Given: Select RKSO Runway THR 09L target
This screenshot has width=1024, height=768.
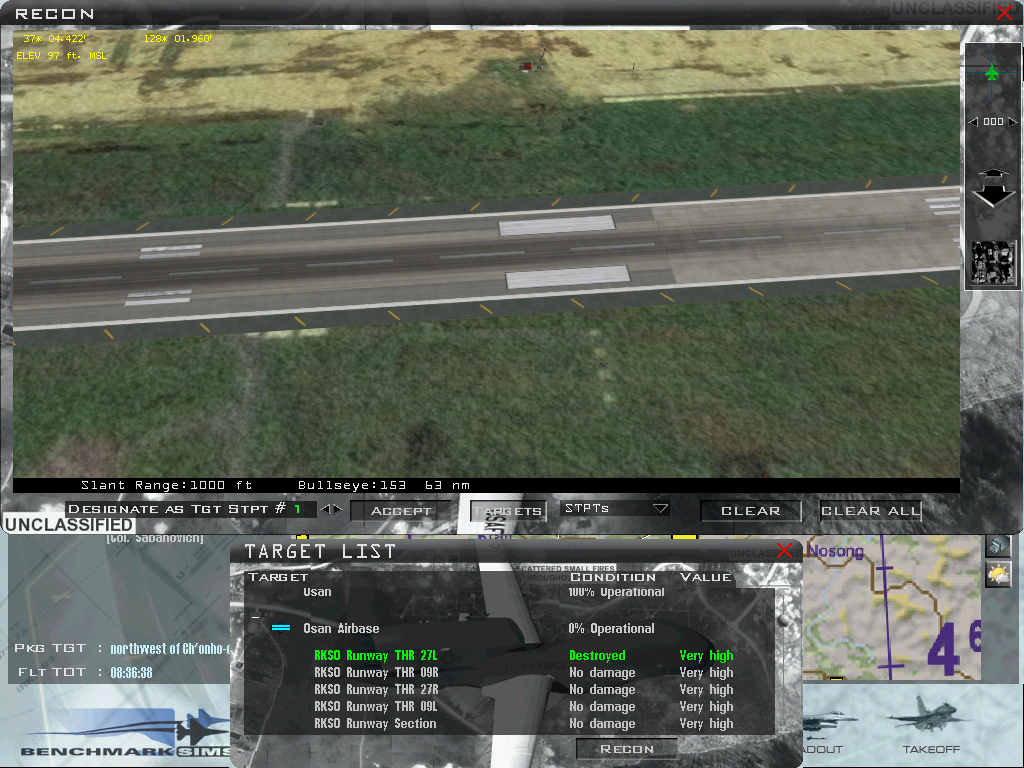Looking at the screenshot, I should click(x=376, y=706).
